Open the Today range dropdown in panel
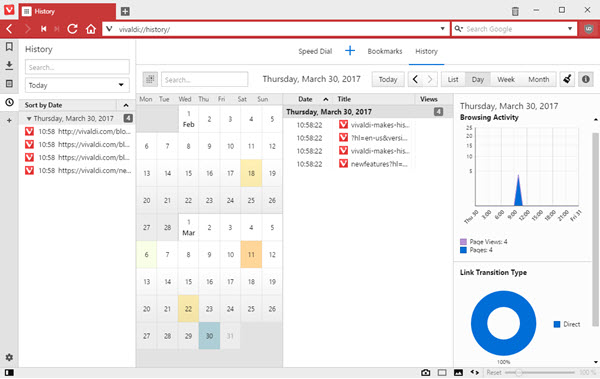 (77, 85)
